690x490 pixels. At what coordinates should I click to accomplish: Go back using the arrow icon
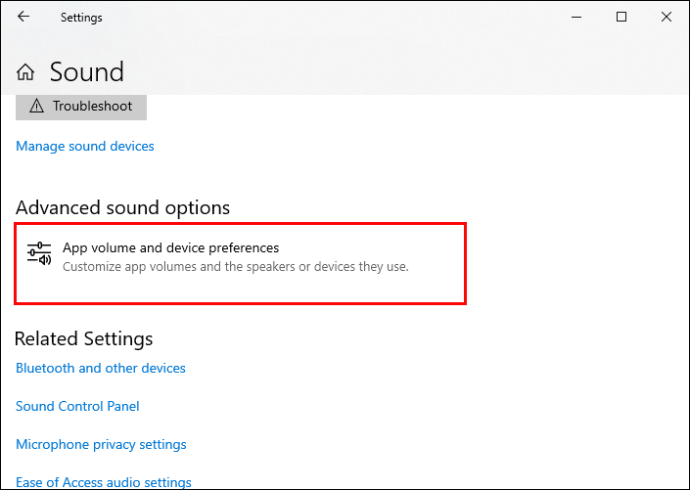click(23, 17)
